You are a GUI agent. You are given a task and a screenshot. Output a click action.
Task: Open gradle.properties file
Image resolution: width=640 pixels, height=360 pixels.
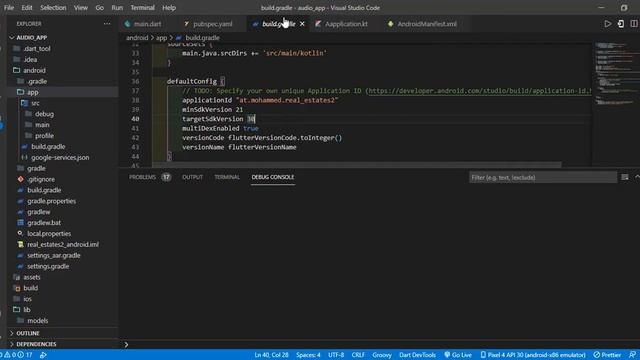point(51,201)
